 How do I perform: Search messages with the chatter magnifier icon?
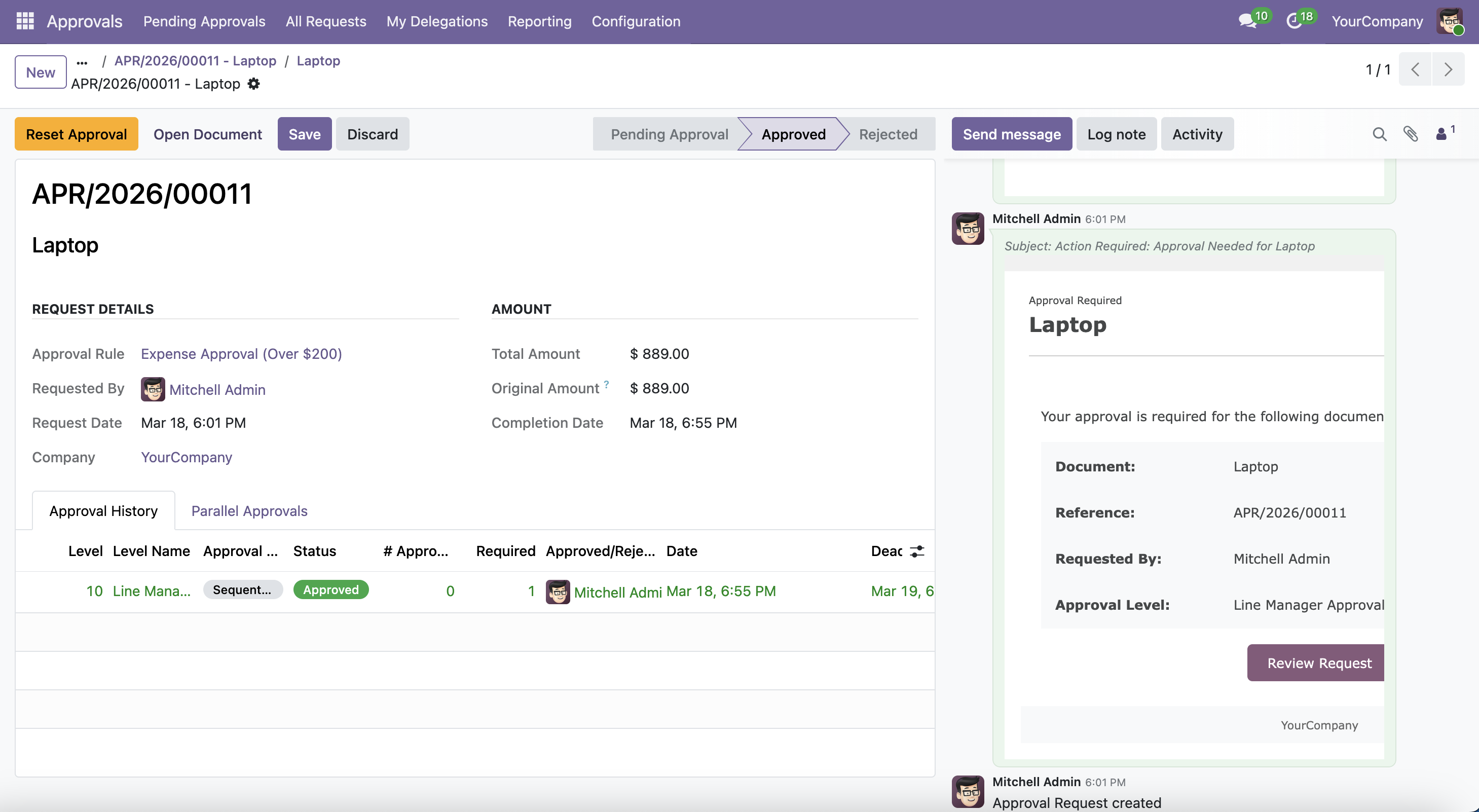[1379, 134]
